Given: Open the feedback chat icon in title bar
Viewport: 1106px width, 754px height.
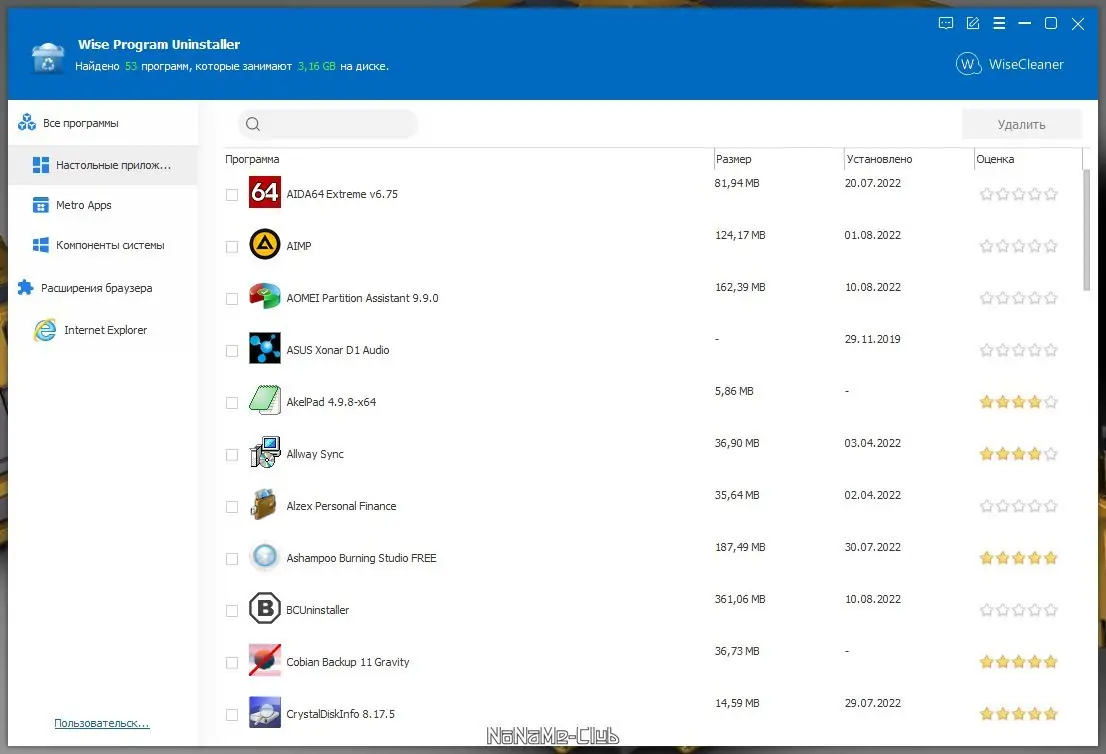Looking at the screenshot, I should (946, 23).
